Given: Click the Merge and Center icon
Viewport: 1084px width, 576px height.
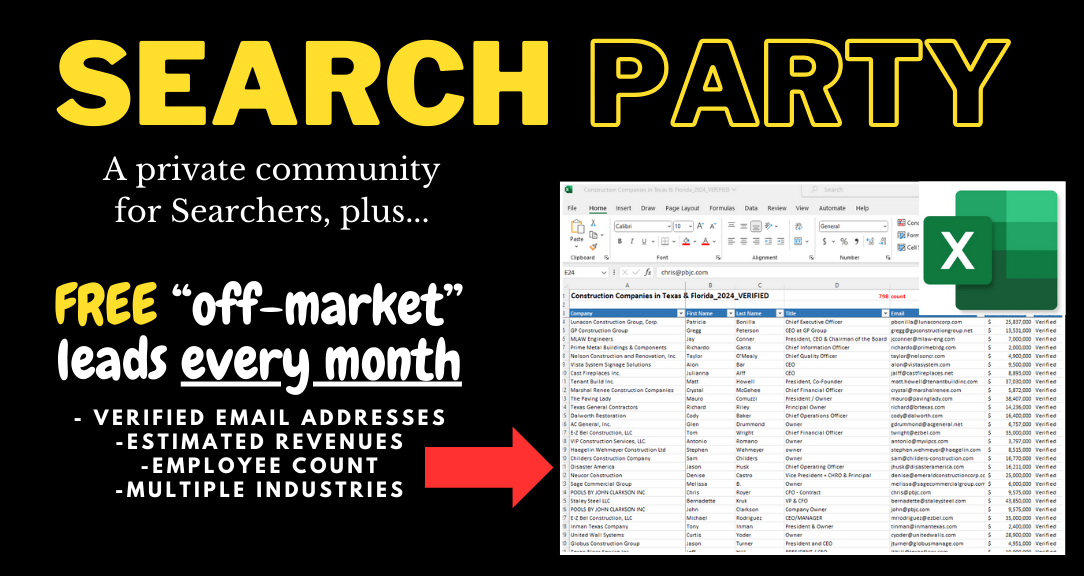Looking at the screenshot, I should click(798, 241).
